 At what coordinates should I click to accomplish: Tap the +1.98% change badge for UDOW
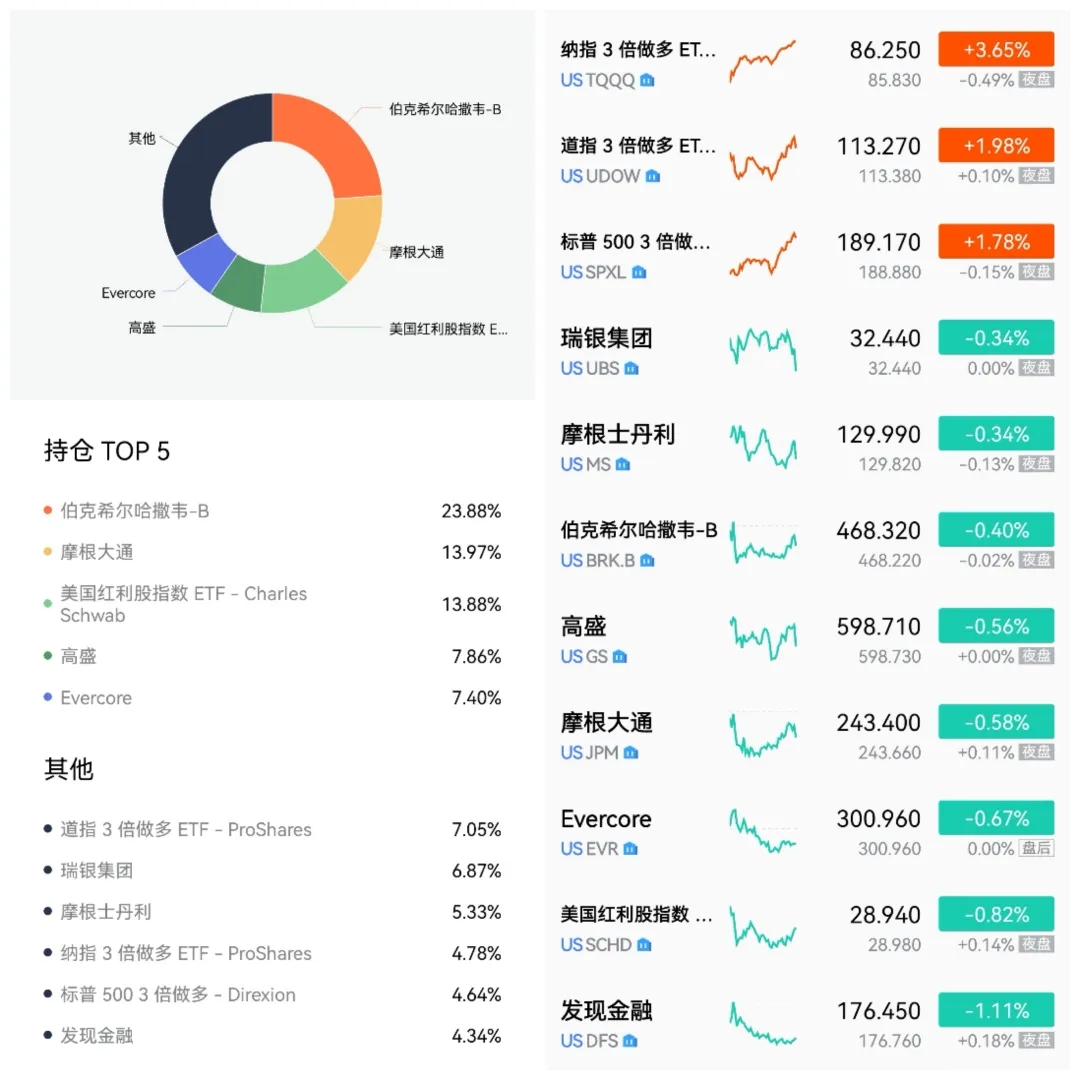[996, 145]
